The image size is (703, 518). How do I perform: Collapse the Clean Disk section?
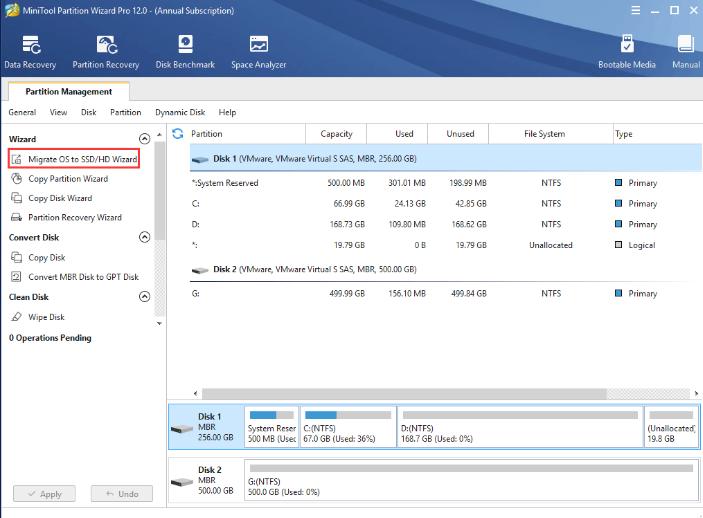click(x=144, y=297)
